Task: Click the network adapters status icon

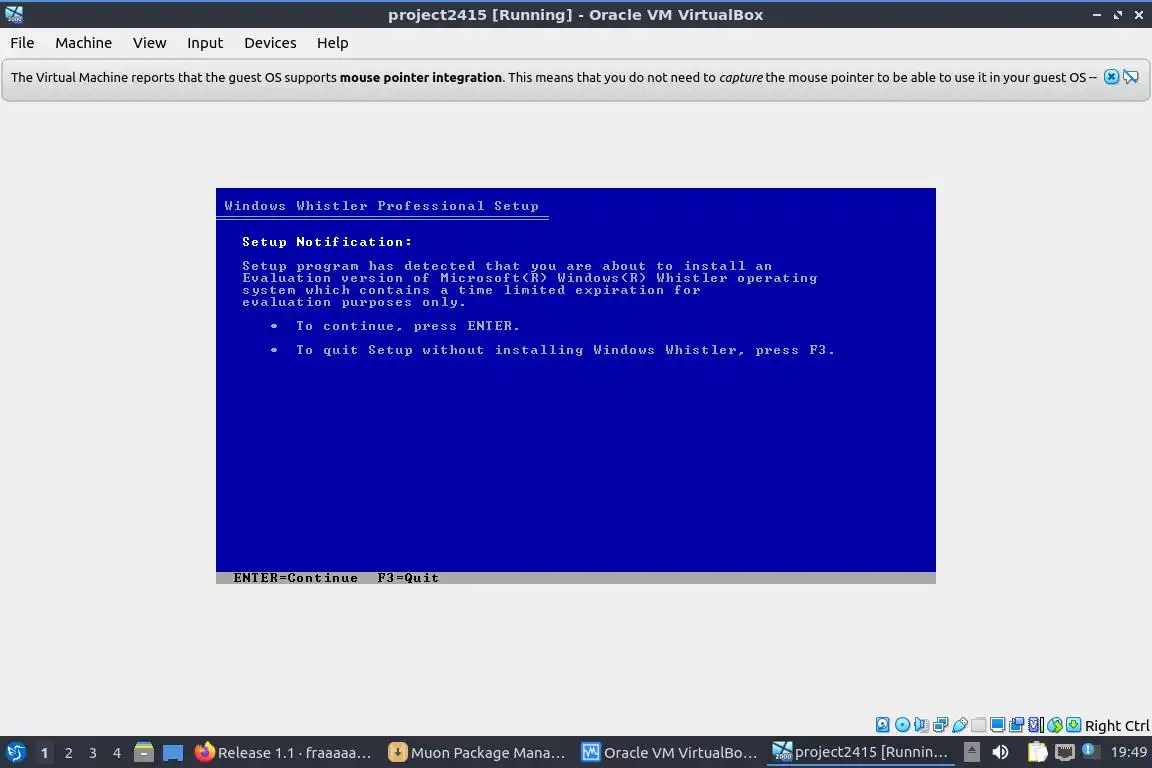Action: coord(940,725)
